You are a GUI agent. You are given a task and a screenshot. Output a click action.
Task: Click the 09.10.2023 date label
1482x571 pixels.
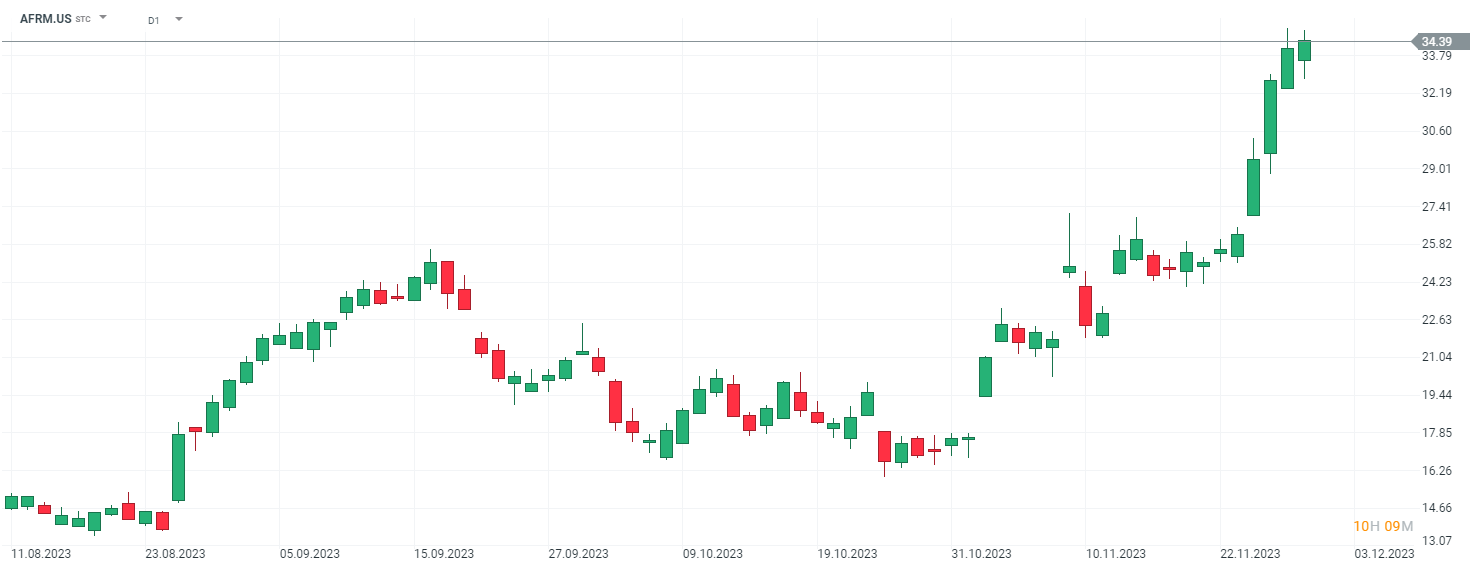[713, 553]
